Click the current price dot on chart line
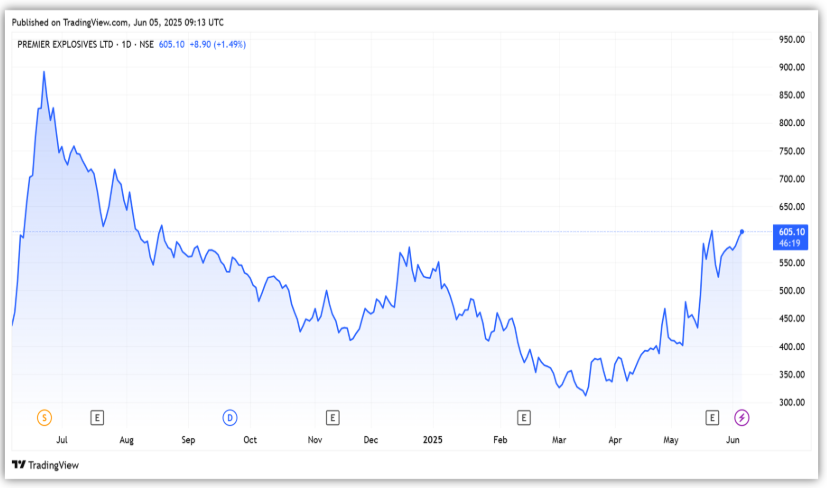This screenshot has width=827, height=488. (x=742, y=231)
